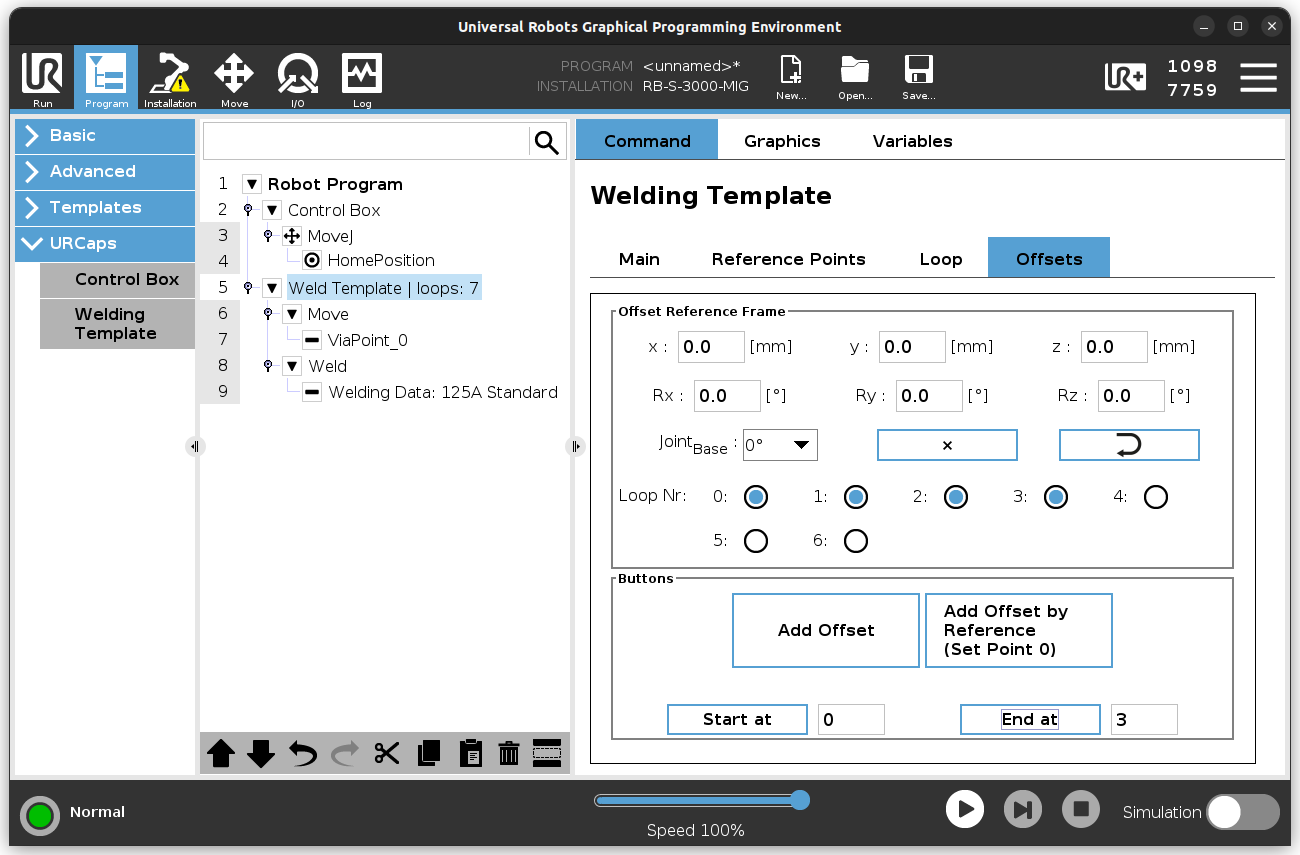Click the trash delete icon
The image size is (1300, 855).
coord(508,753)
